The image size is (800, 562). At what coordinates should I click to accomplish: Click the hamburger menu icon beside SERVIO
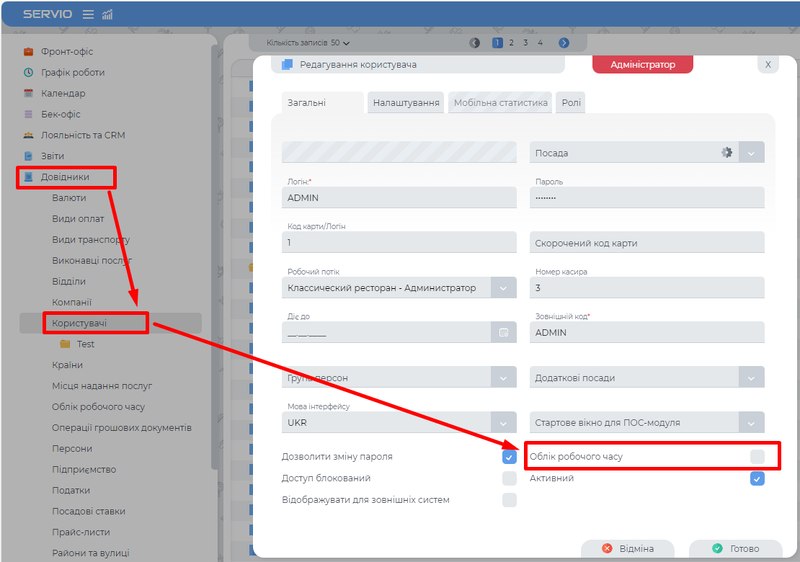[x=88, y=14]
